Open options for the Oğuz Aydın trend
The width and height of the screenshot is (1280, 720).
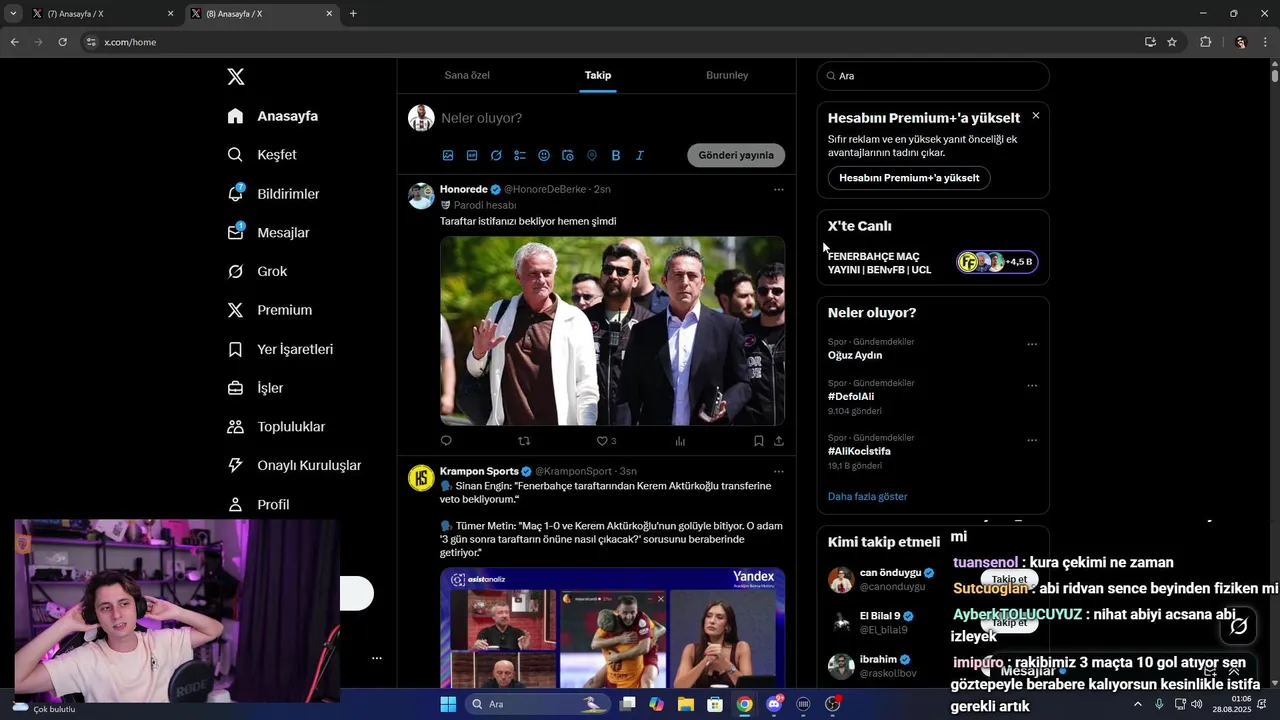[x=1032, y=344]
